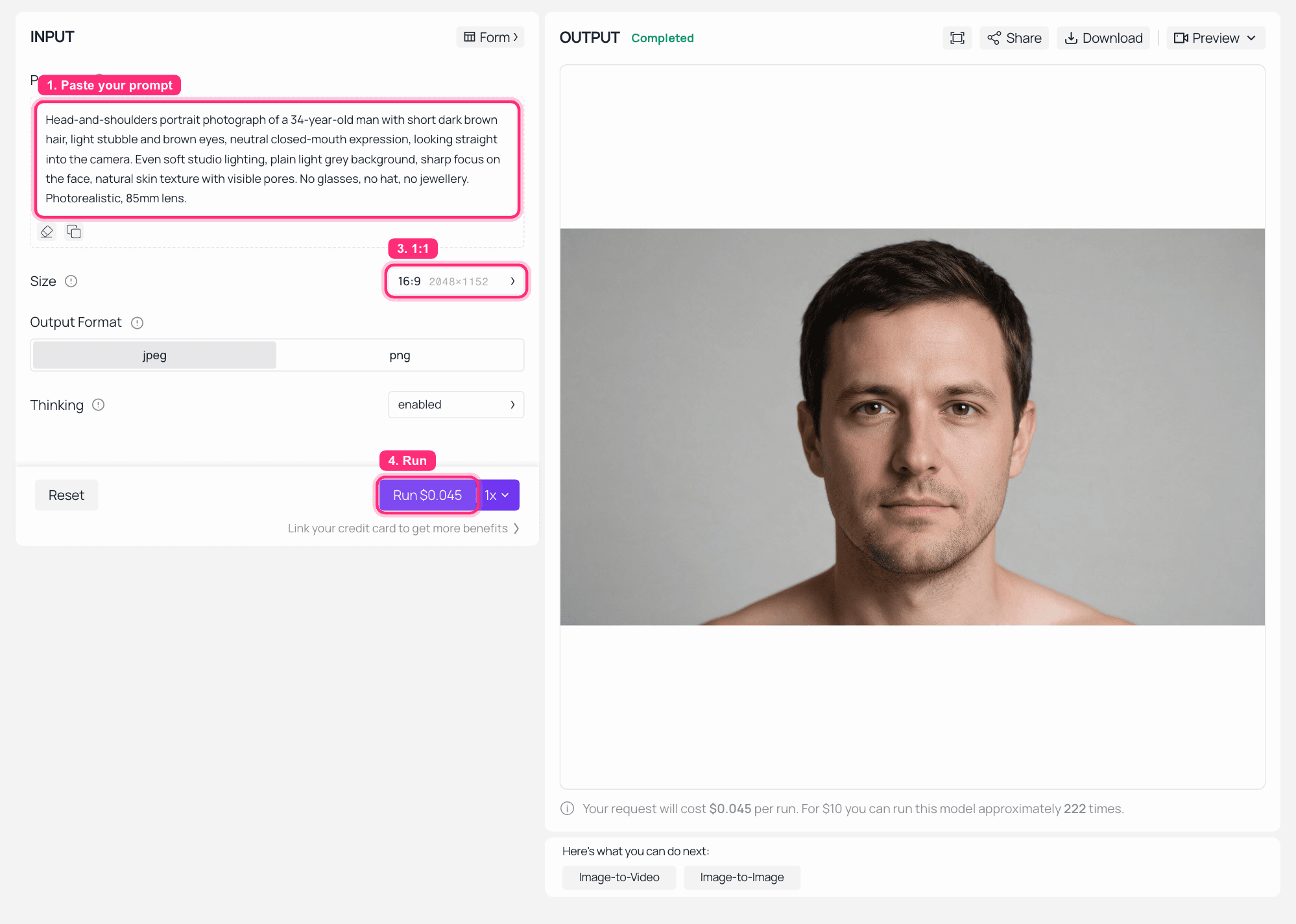
Task: Download the generated image
Action: pos(1103,38)
